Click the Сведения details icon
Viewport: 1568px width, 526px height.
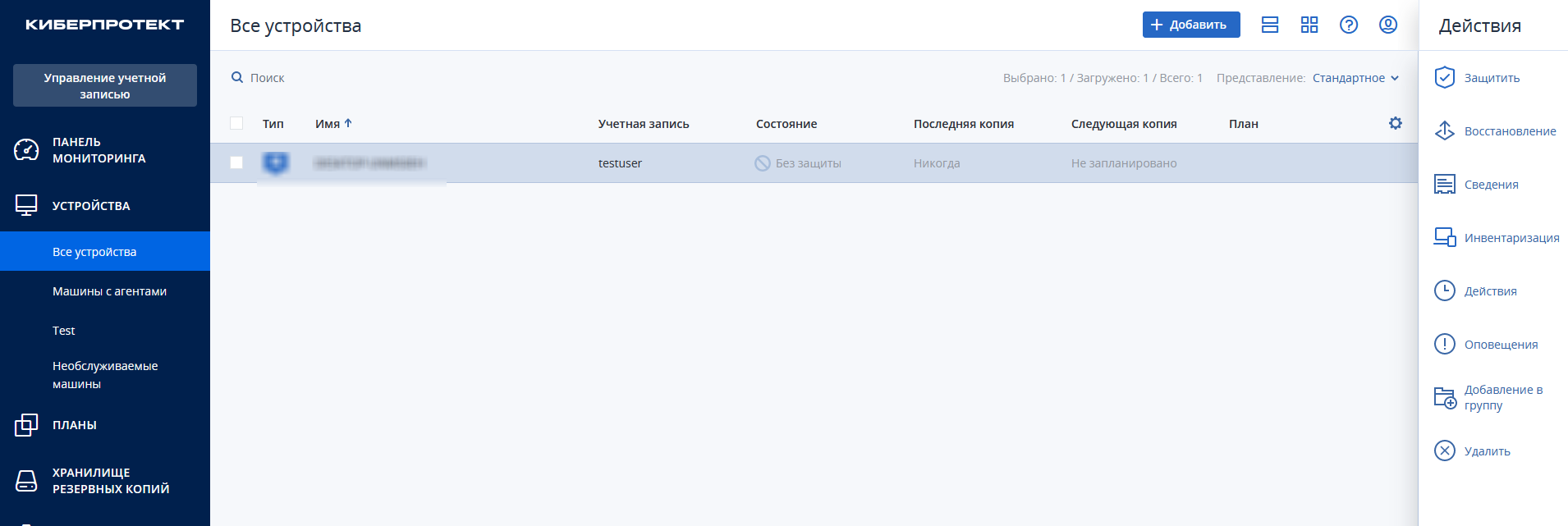click(x=1445, y=184)
